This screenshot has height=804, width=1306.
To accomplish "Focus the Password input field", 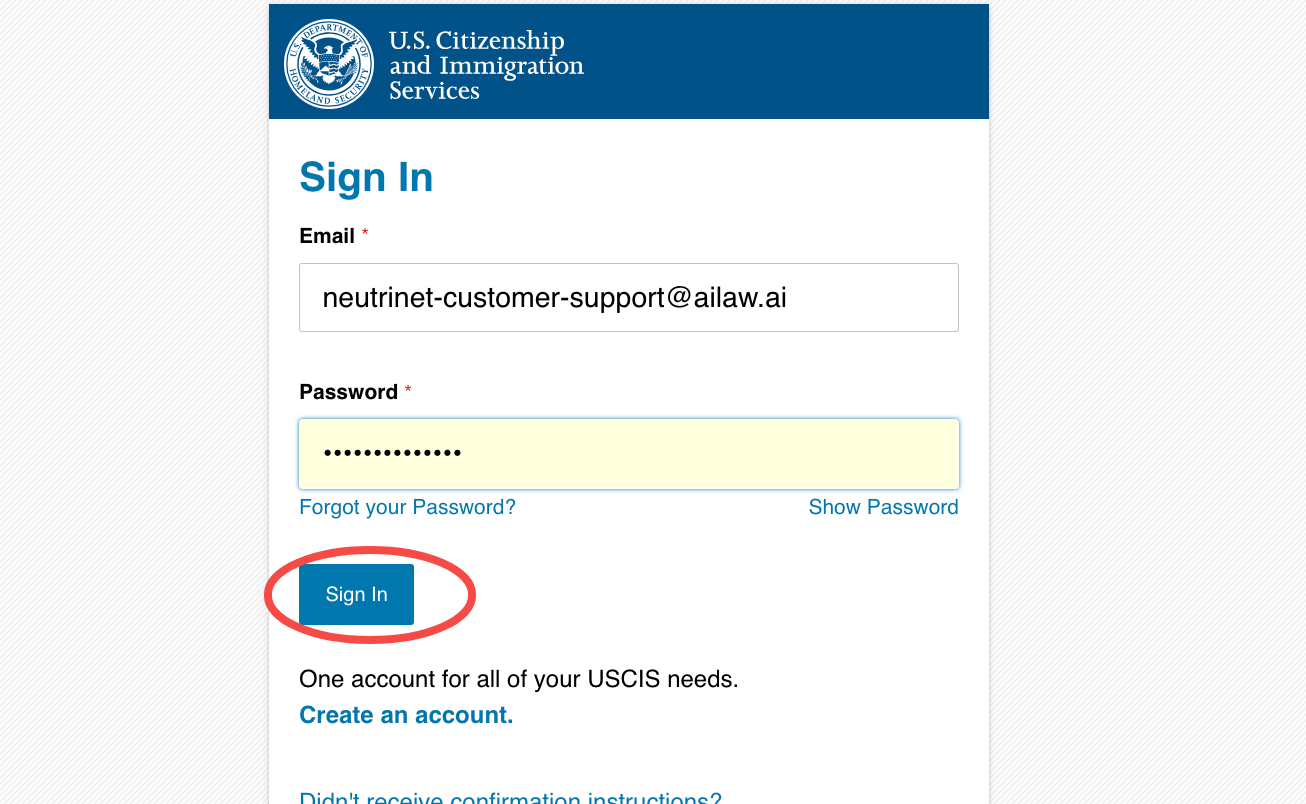I will click(x=629, y=453).
